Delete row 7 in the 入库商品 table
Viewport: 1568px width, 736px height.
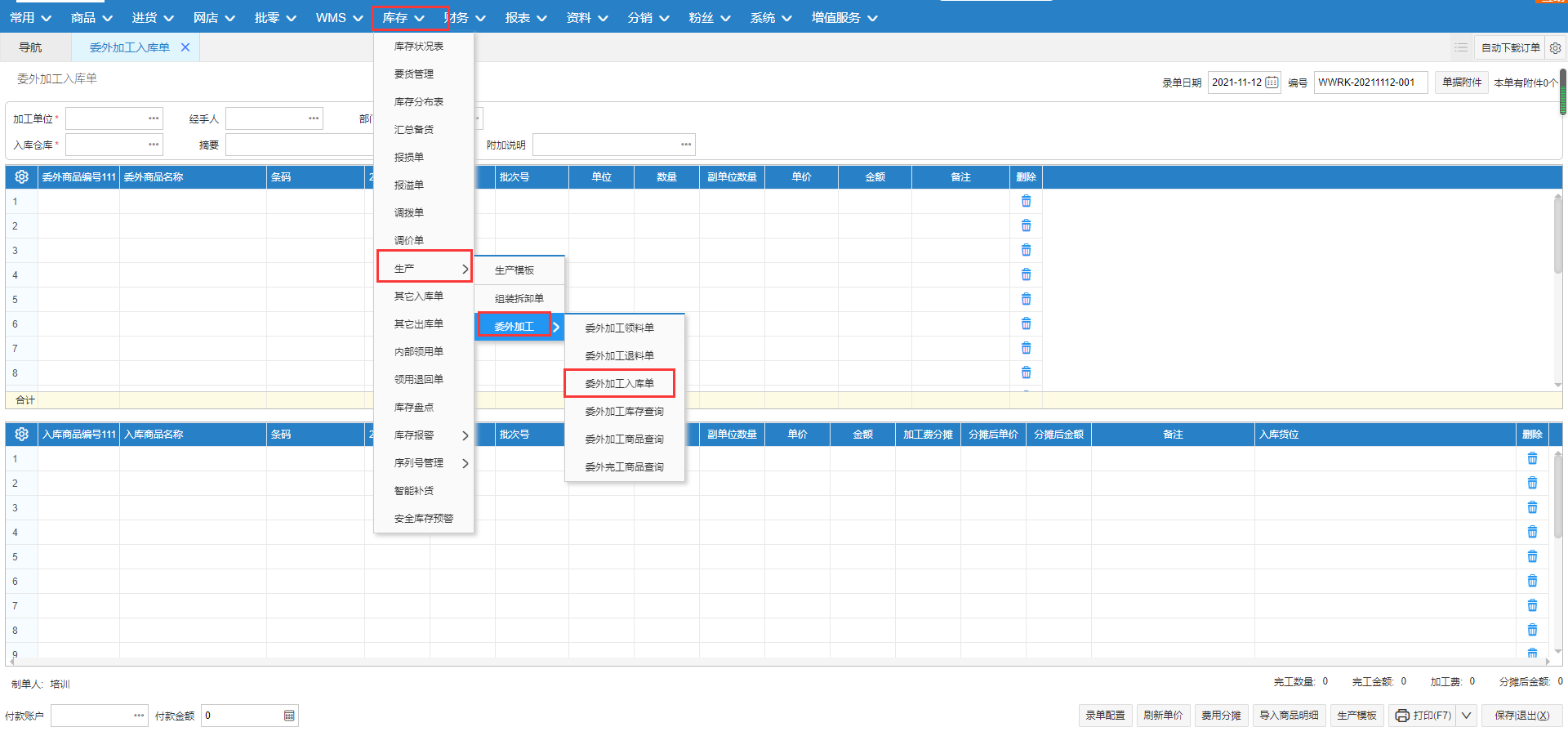(1532, 605)
